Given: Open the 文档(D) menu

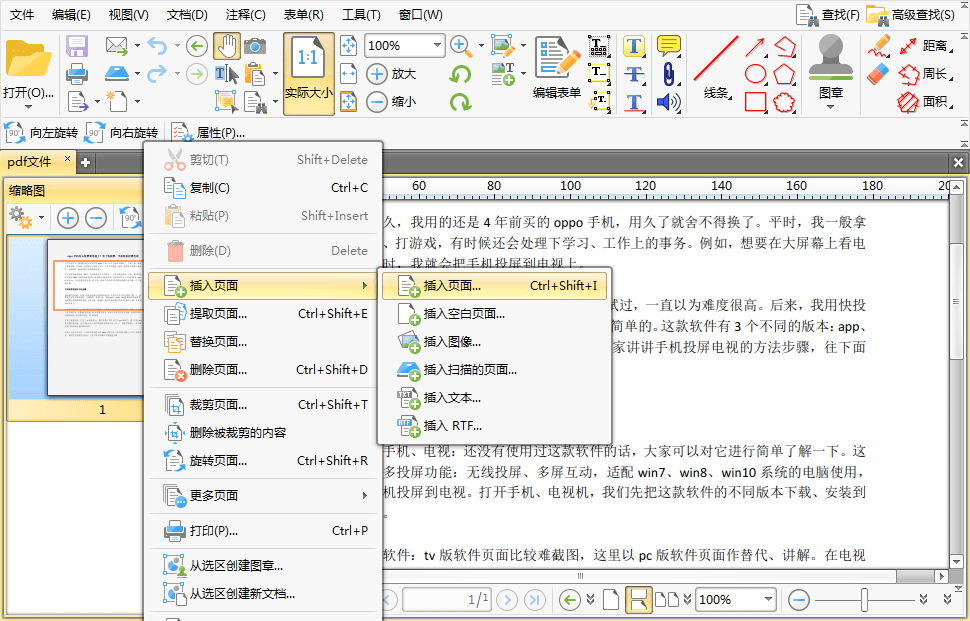Looking at the screenshot, I should tap(187, 14).
